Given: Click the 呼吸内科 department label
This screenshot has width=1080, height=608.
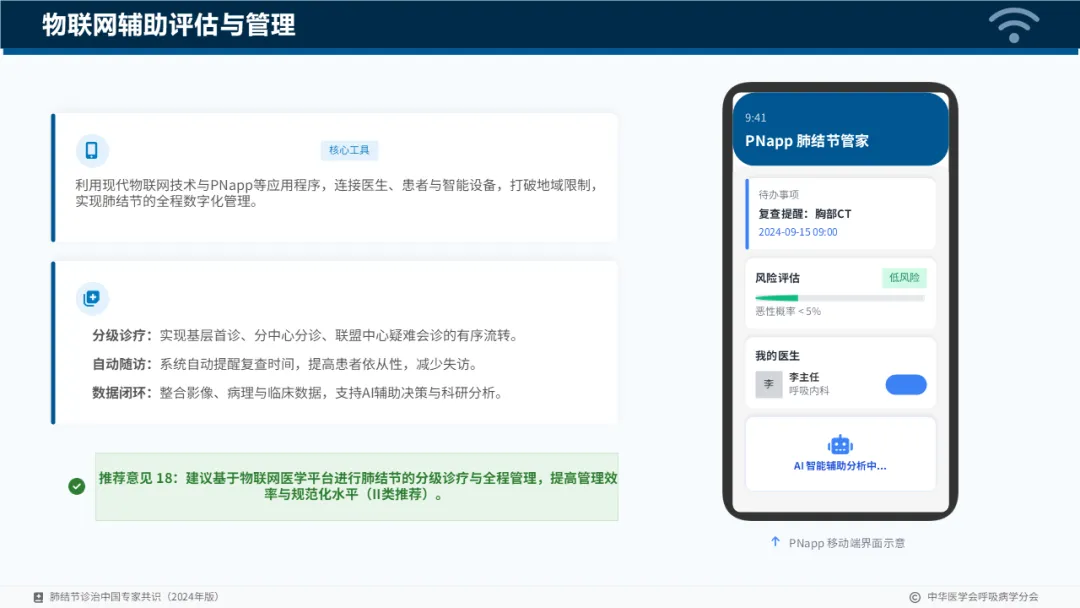Looking at the screenshot, I should (x=809, y=391).
